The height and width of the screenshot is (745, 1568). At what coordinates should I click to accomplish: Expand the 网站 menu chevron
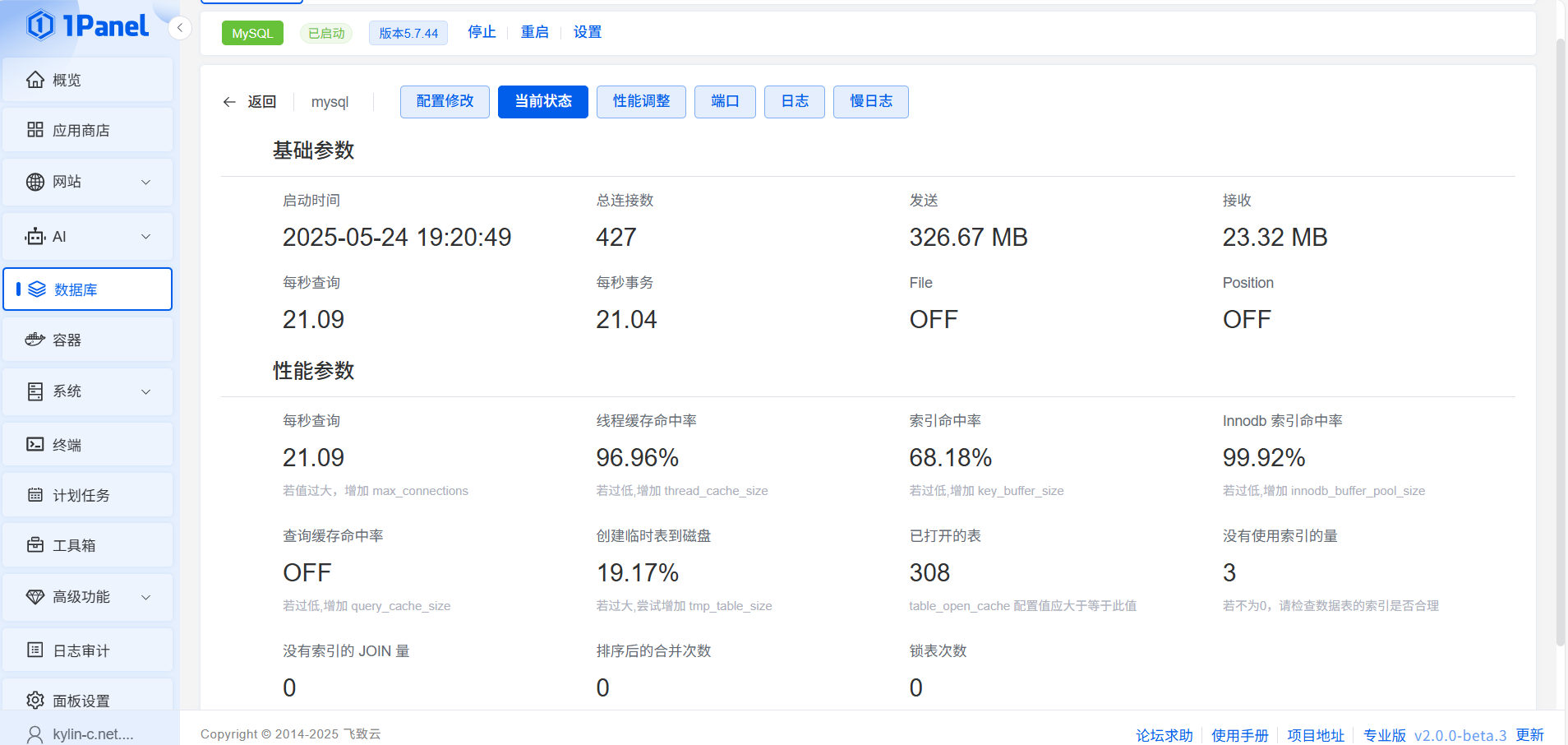pyautogui.click(x=146, y=182)
